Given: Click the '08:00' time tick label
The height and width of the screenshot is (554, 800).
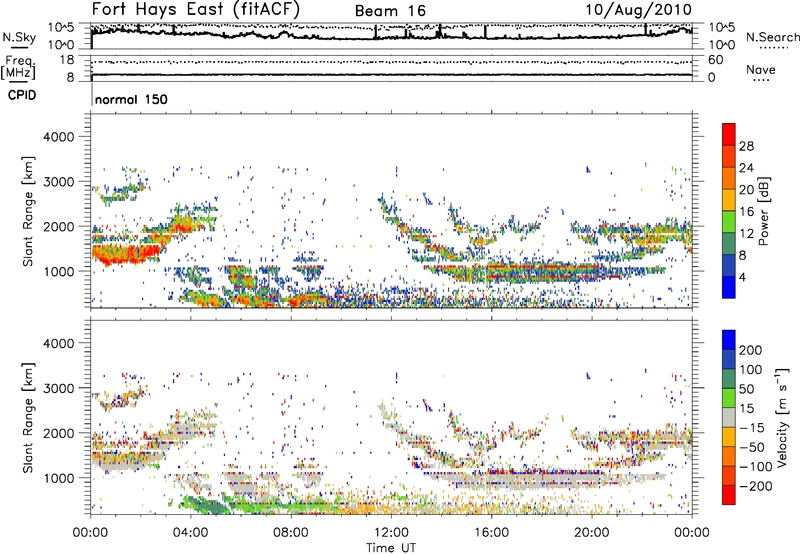Looking at the screenshot, I should pos(291,533).
